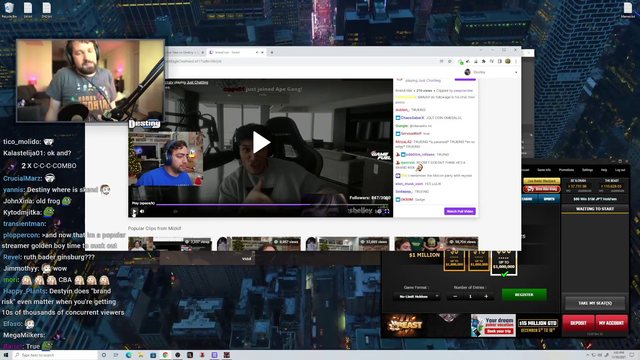The height and width of the screenshot is (360, 640).
Task: Open the second desktop file icon beside Recycle Bin
Action: click(x=28, y=10)
